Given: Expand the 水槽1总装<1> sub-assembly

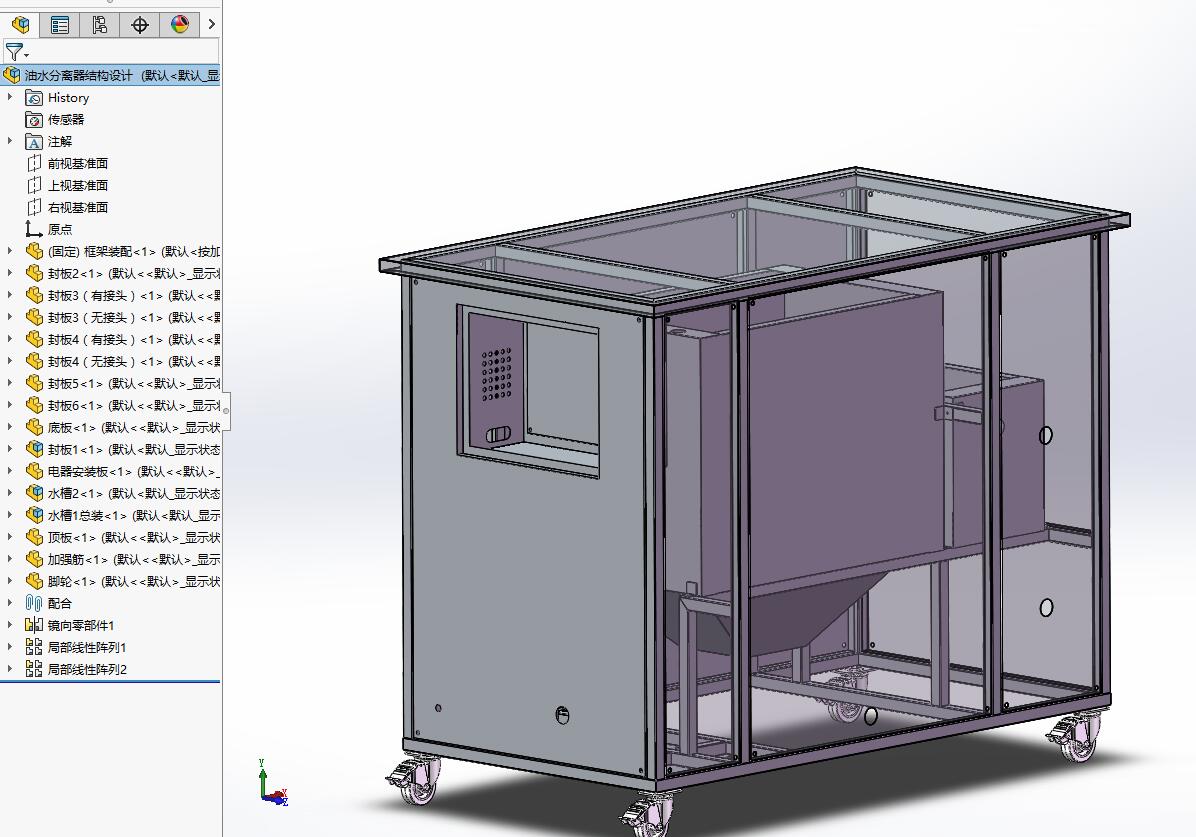Looking at the screenshot, I should (x=10, y=515).
